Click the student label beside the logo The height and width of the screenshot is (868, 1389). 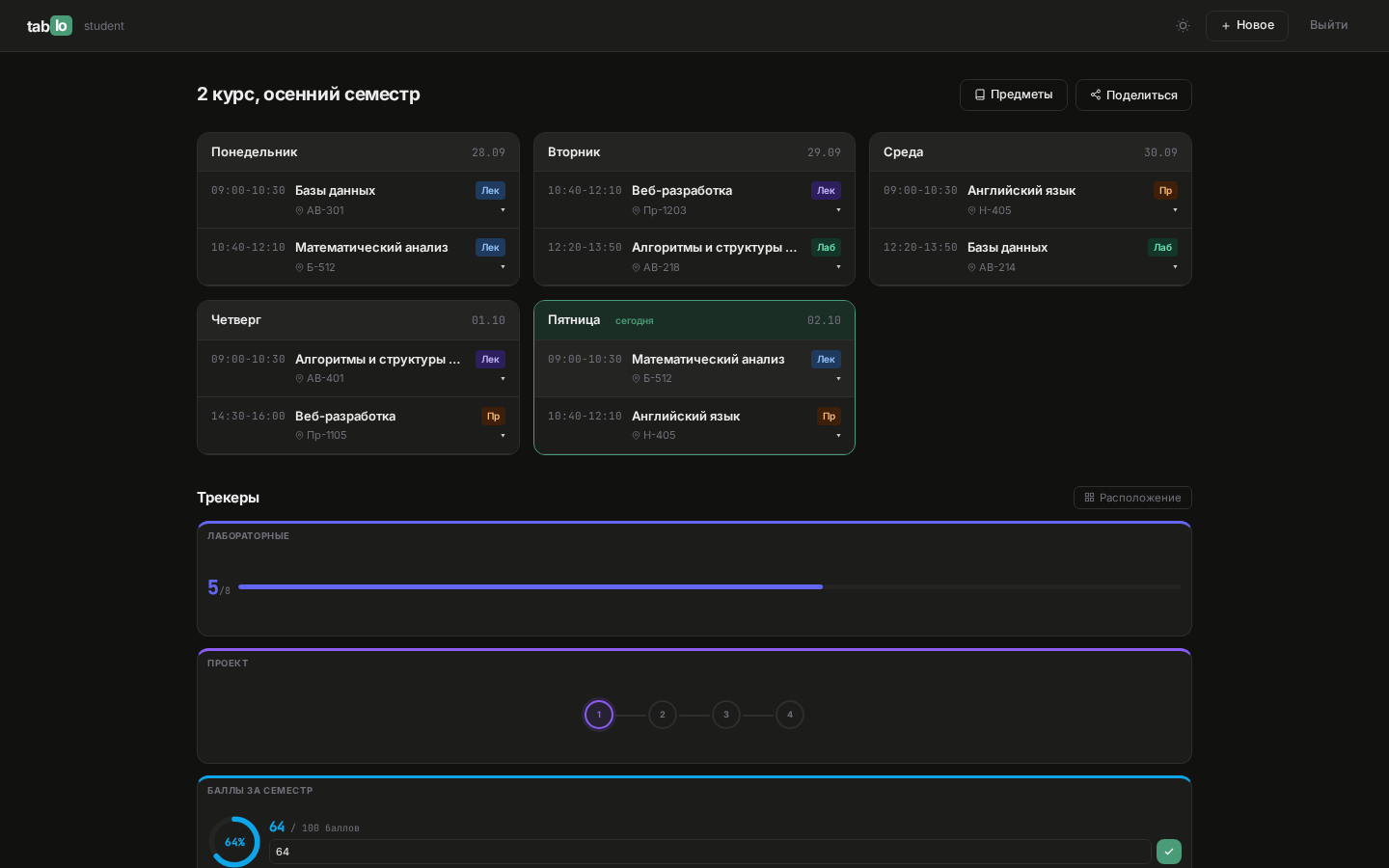point(104,26)
